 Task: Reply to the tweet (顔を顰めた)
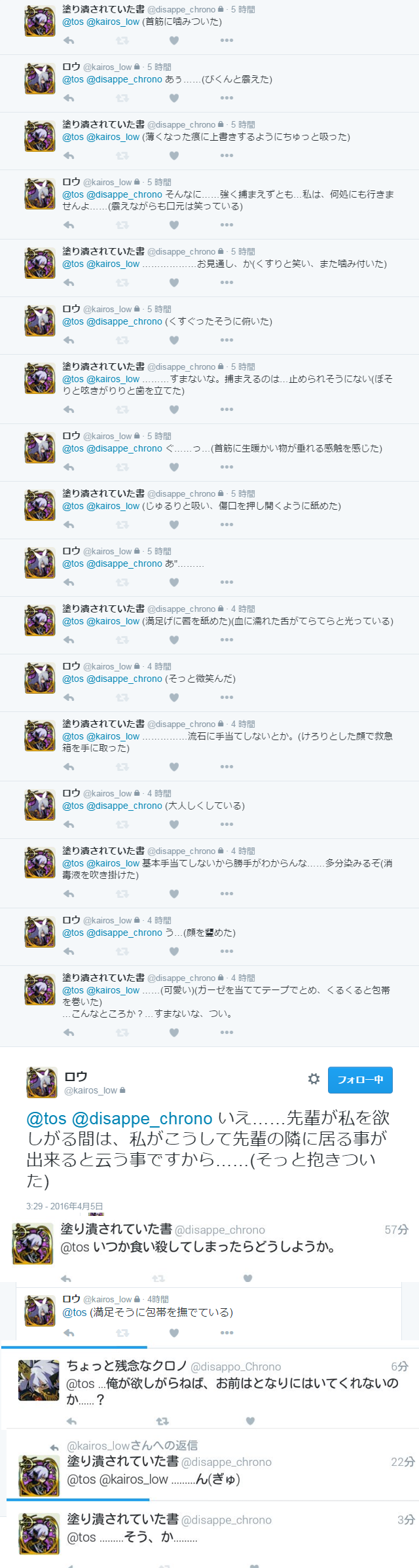69,952
